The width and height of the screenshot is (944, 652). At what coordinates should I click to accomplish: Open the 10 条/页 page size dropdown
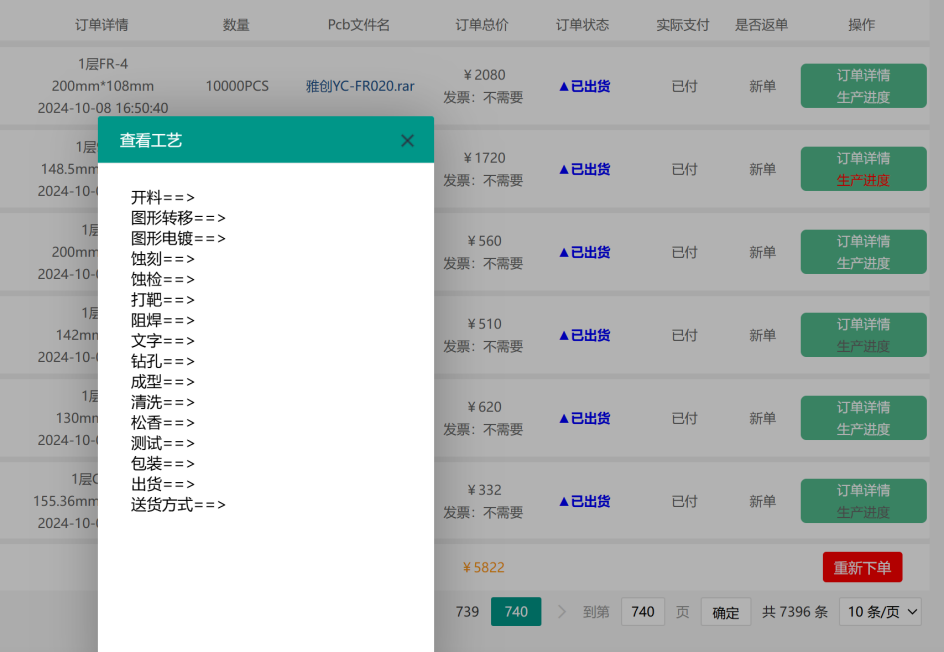pyautogui.click(x=880, y=612)
